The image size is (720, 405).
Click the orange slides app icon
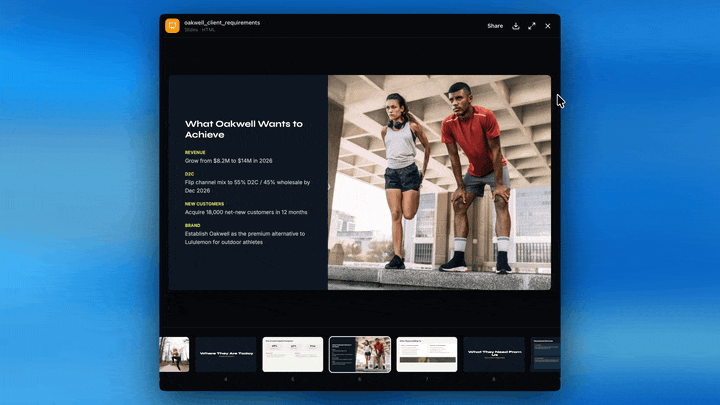pos(172,26)
